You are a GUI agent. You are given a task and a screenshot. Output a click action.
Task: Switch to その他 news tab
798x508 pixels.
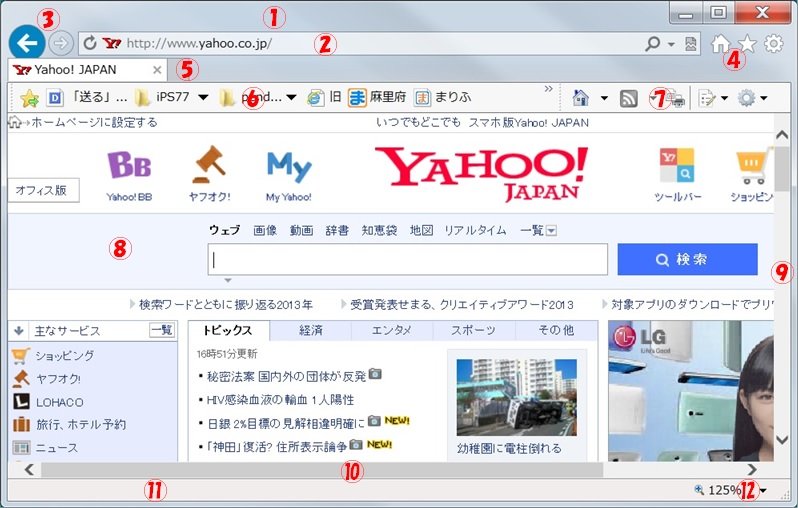coord(557,330)
